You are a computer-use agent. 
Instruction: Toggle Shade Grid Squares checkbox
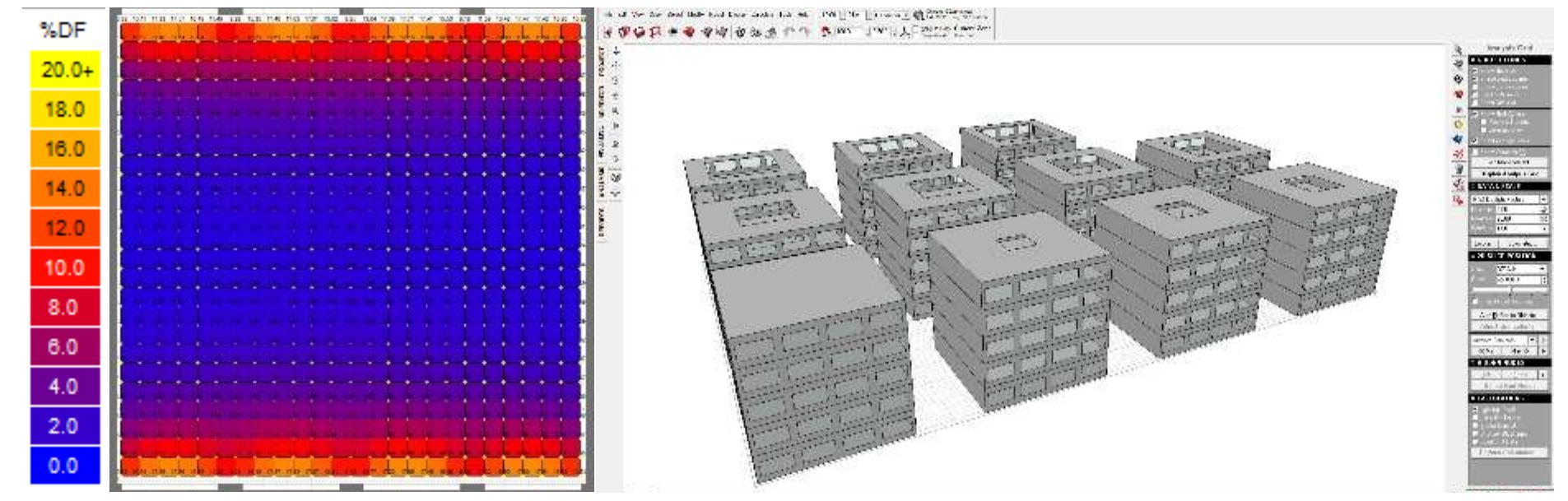tap(1476, 79)
